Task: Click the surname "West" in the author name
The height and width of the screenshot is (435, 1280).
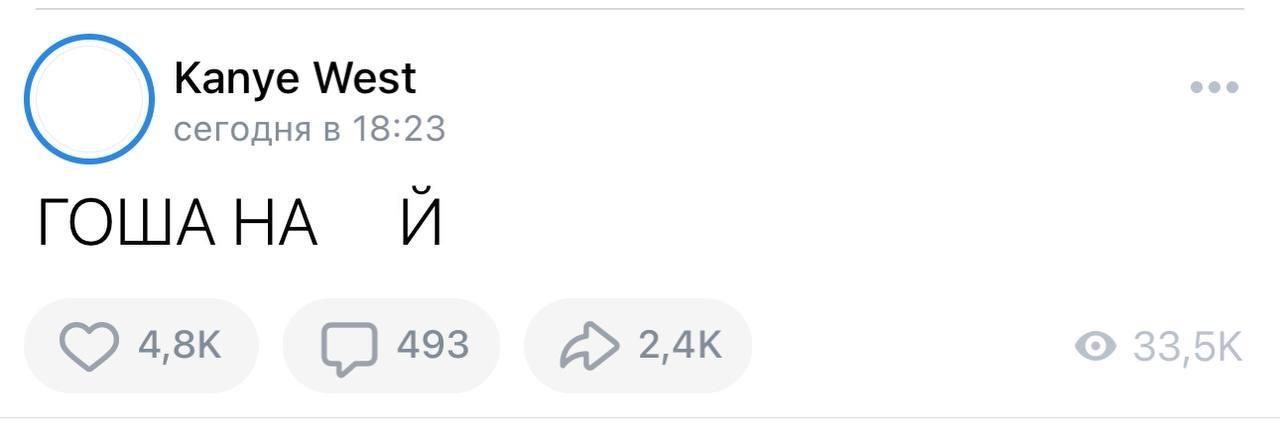Action: (x=366, y=78)
